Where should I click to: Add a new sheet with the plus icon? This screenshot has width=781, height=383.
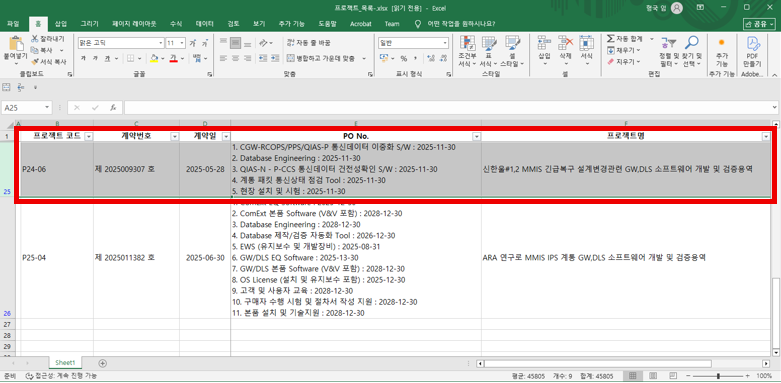point(103,363)
